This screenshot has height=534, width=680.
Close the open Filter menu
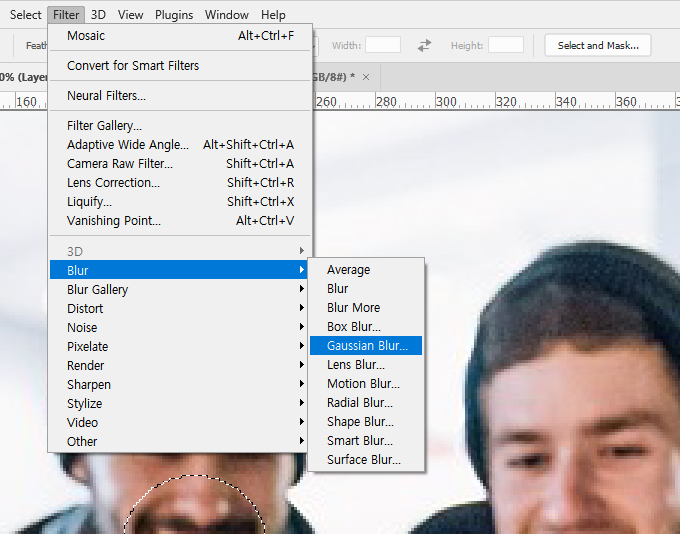(x=66, y=15)
